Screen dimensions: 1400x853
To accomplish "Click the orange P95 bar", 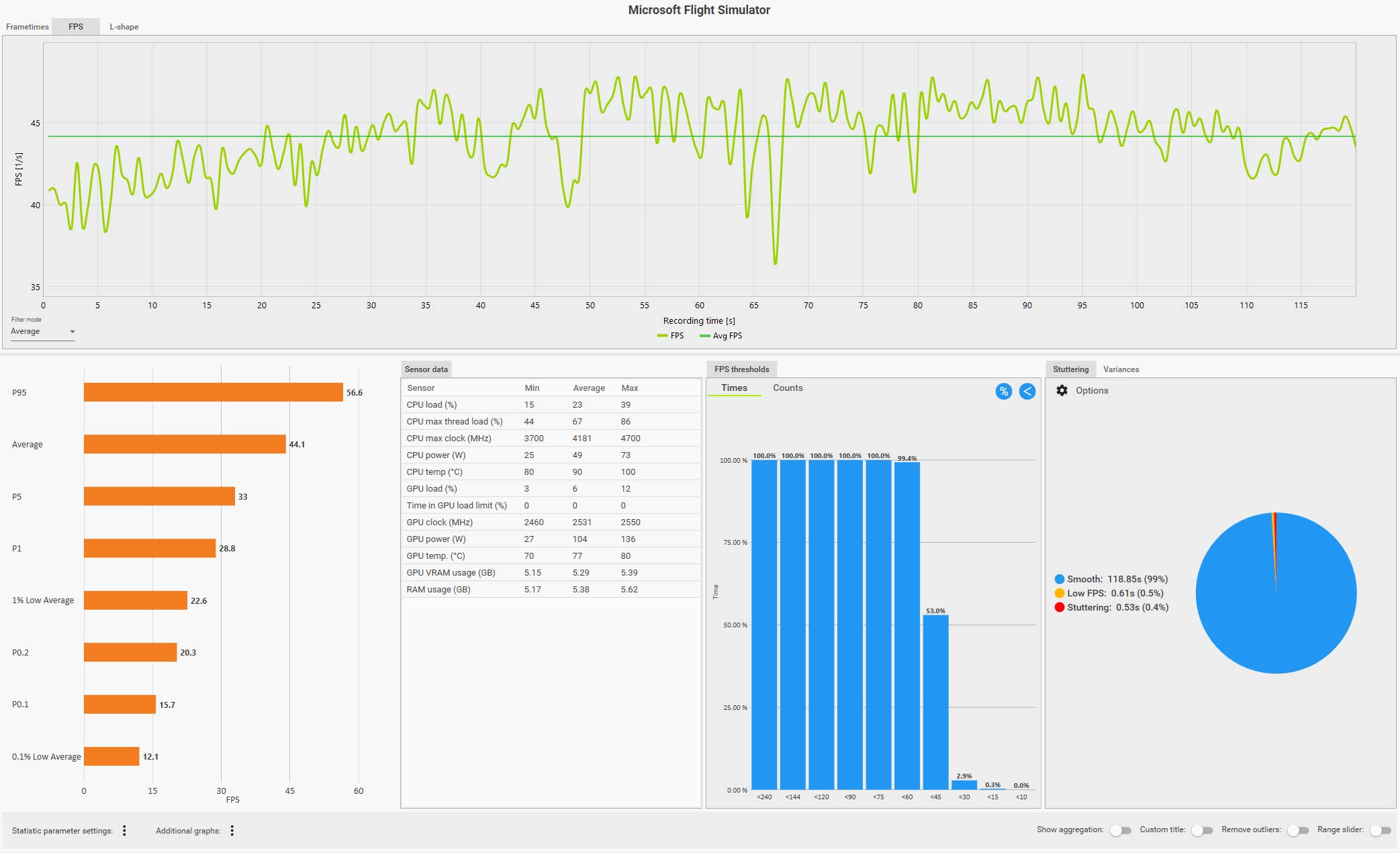I will click(x=213, y=392).
